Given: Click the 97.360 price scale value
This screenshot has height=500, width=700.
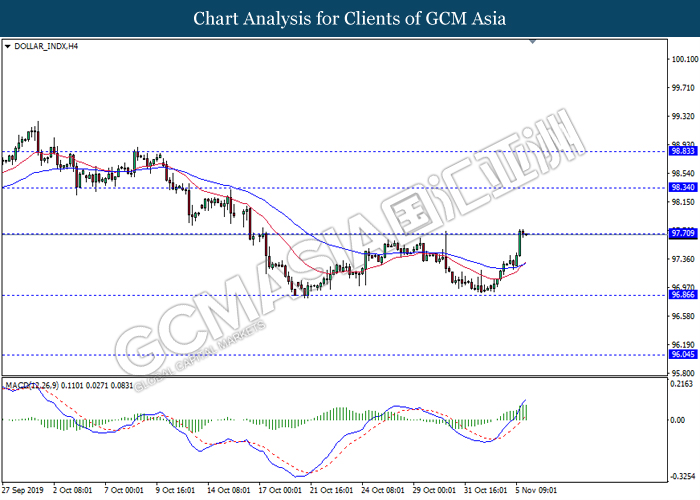Looking at the screenshot, I should pyautogui.click(x=683, y=259).
